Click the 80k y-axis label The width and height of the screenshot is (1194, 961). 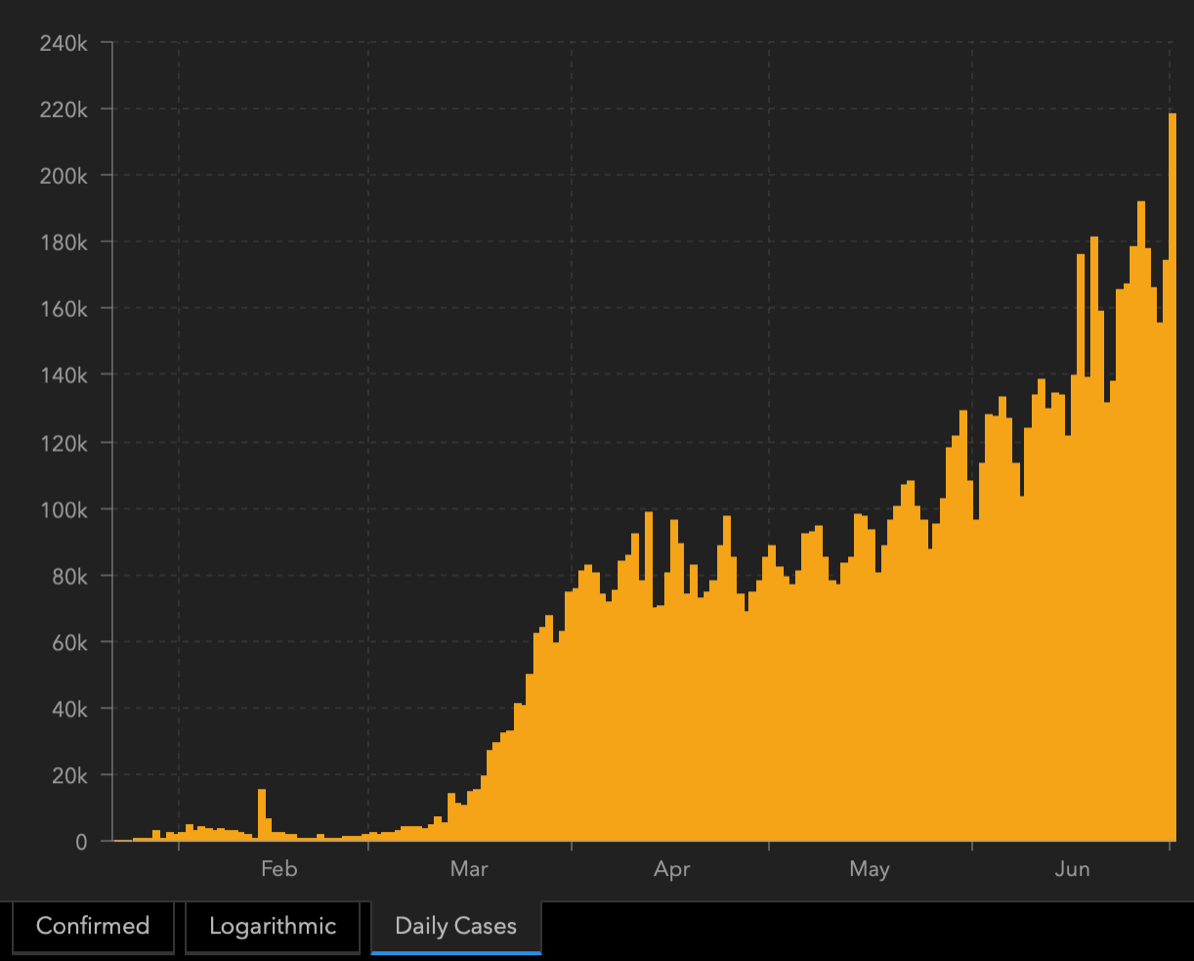click(x=68, y=576)
